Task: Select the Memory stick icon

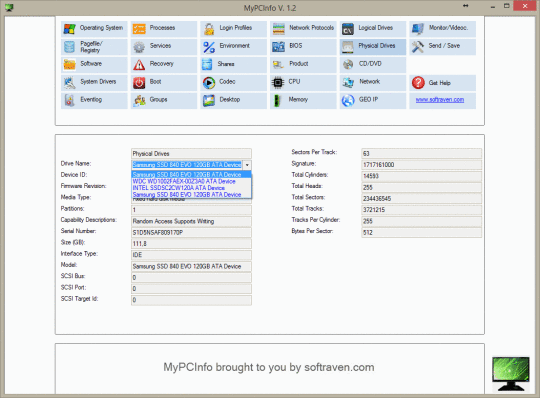Action: click(x=277, y=101)
